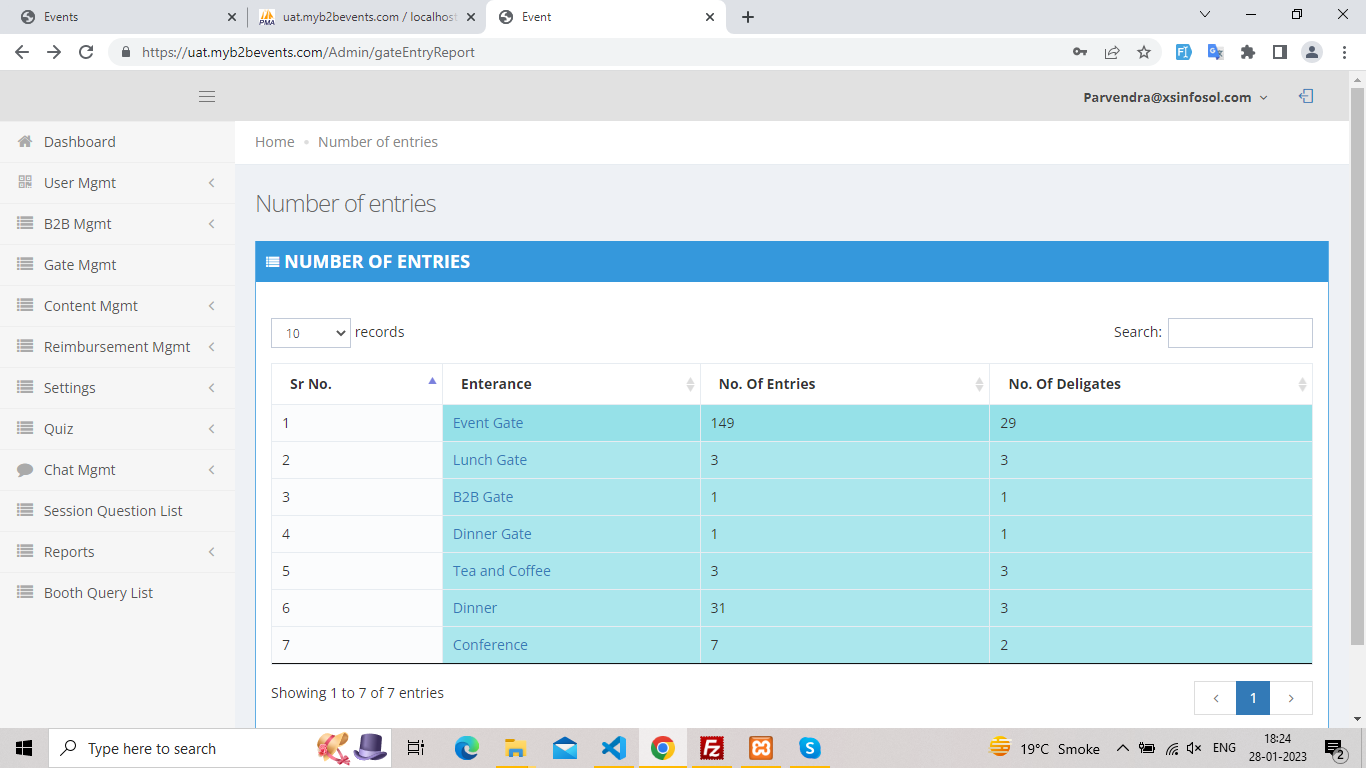Viewport: 1366px width, 768px height.
Task: Bookmark this page with star icon
Action: click(x=1144, y=52)
